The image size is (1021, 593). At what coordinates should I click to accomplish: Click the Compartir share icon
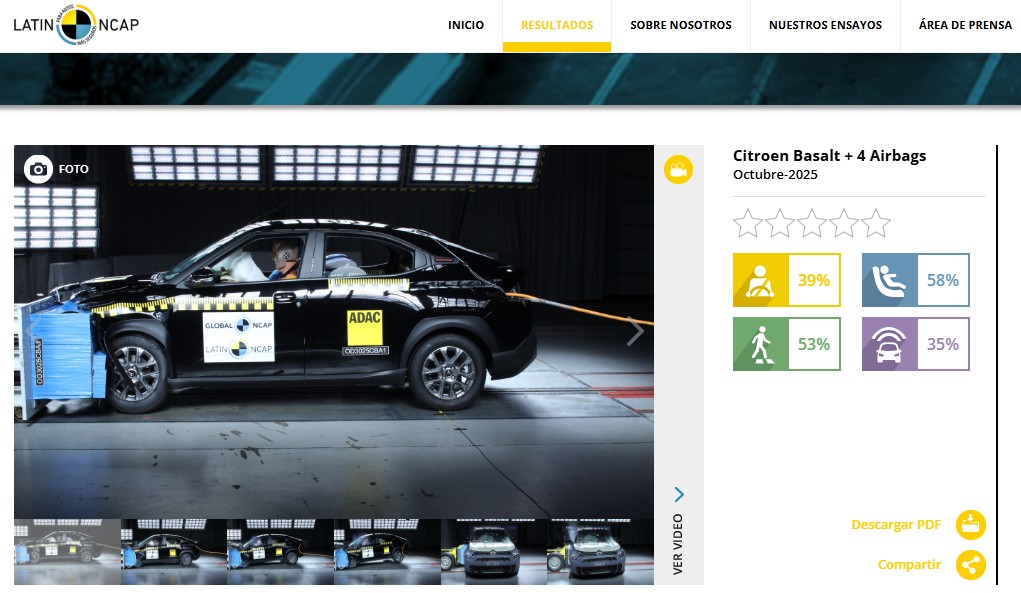click(x=970, y=565)
